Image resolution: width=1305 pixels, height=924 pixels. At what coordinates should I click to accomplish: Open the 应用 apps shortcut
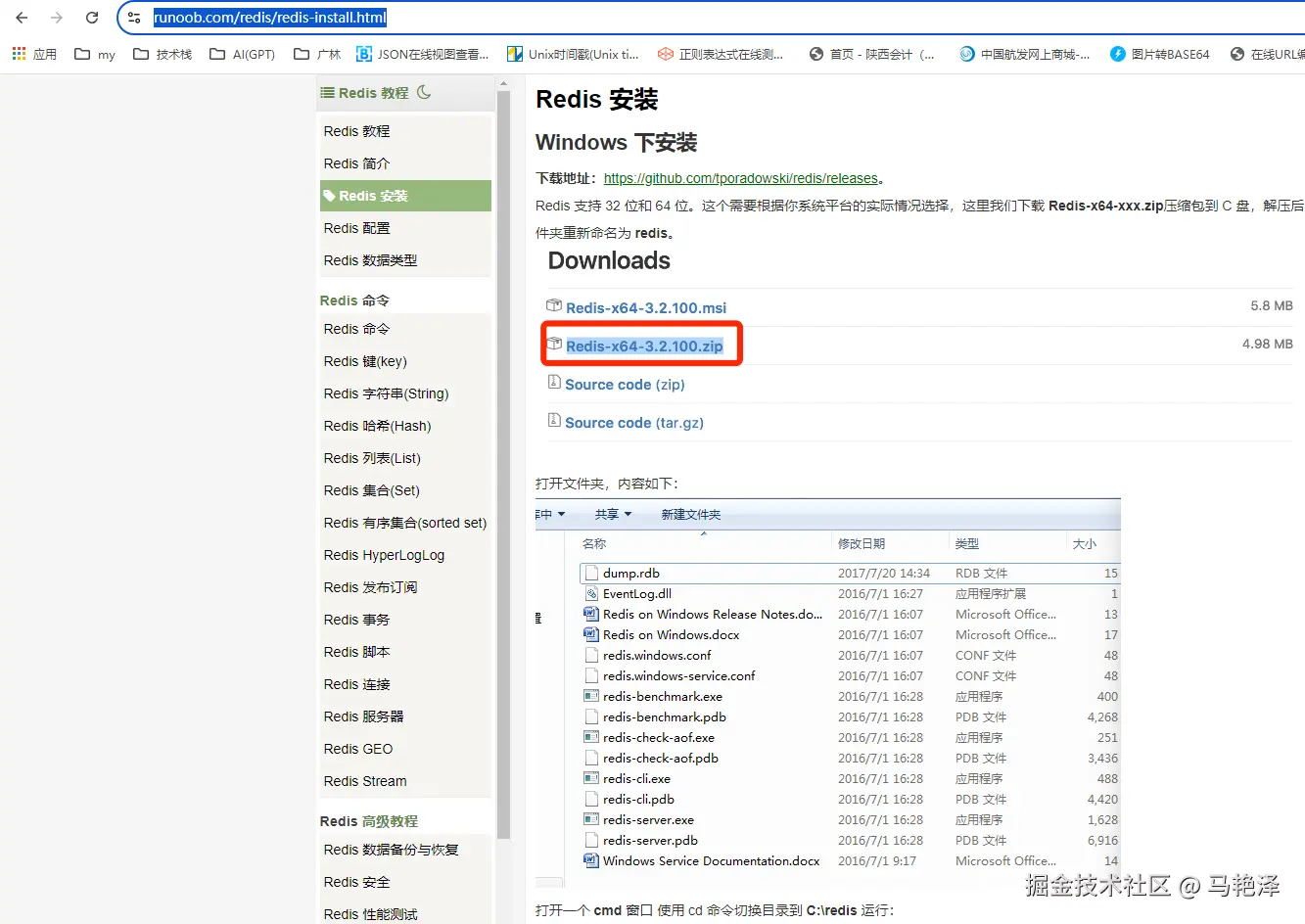click(34, 55)
